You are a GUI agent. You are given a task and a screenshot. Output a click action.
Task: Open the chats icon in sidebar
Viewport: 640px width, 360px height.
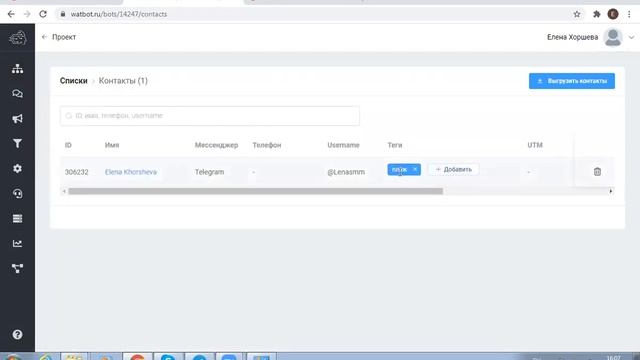[17, 93]
